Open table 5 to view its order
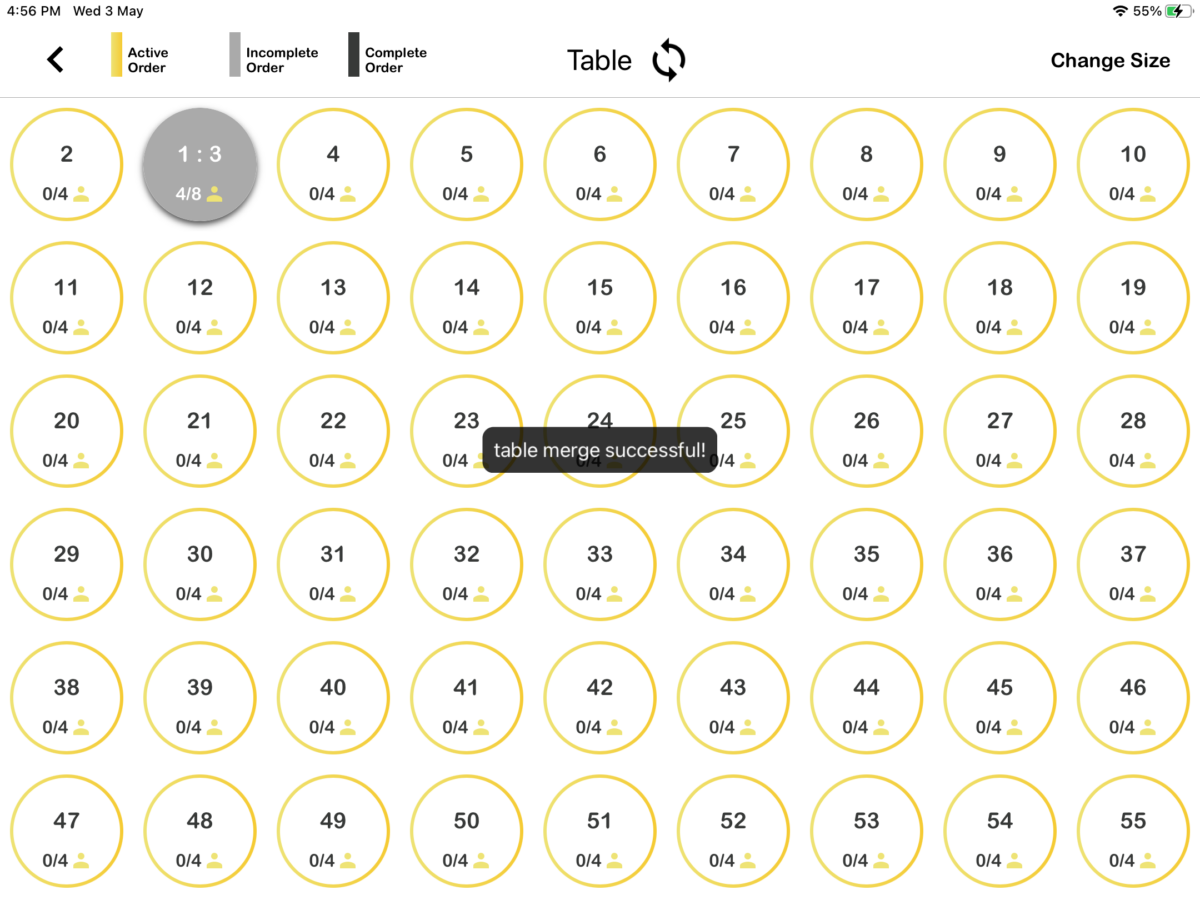Image resolution: width=1200 pixels, height=900 pixels. tap(466, 164)
